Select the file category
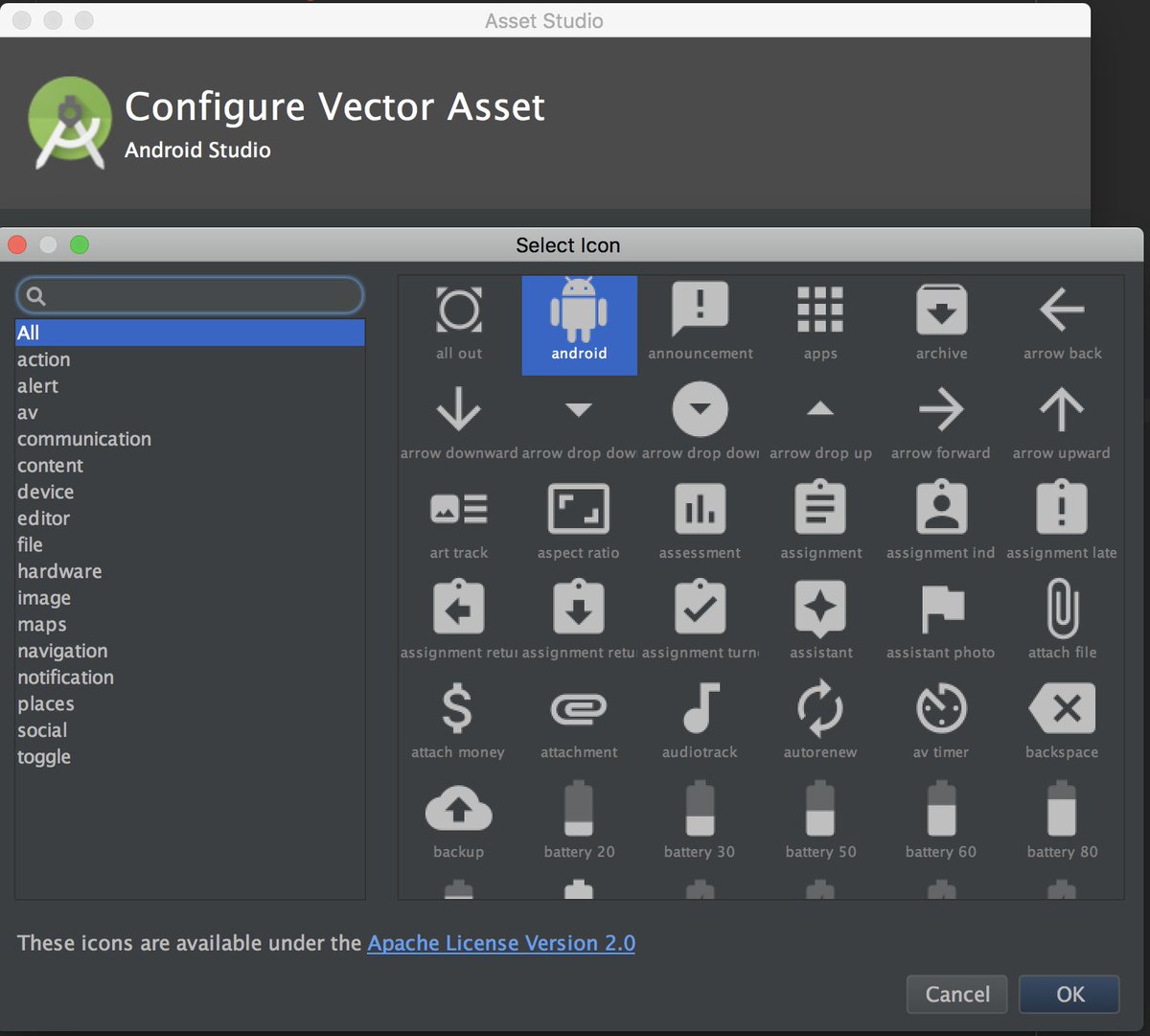 (190, 544)
